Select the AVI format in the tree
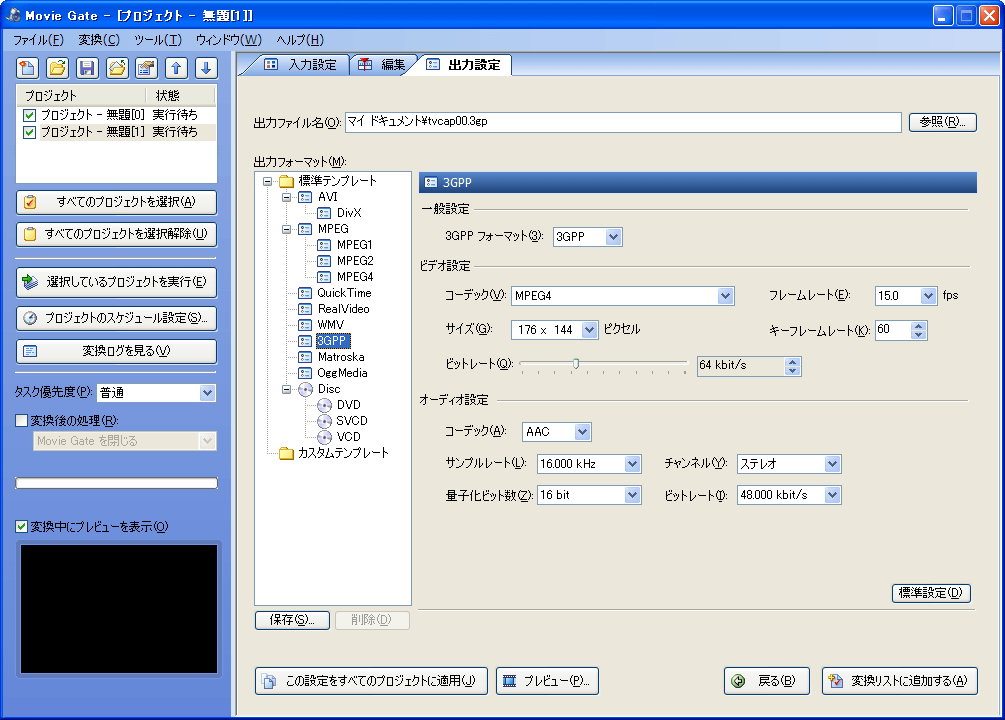 coord(328,197)
